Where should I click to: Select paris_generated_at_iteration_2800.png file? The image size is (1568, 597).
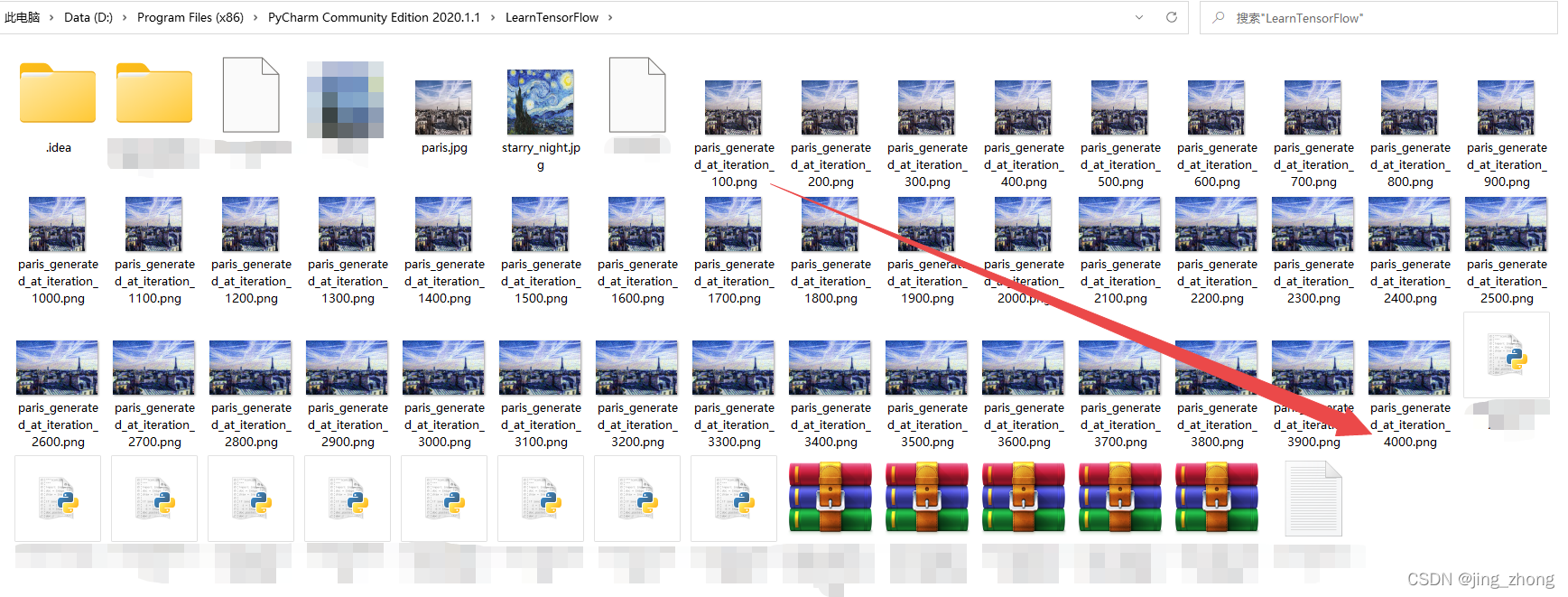pos(251,395)
